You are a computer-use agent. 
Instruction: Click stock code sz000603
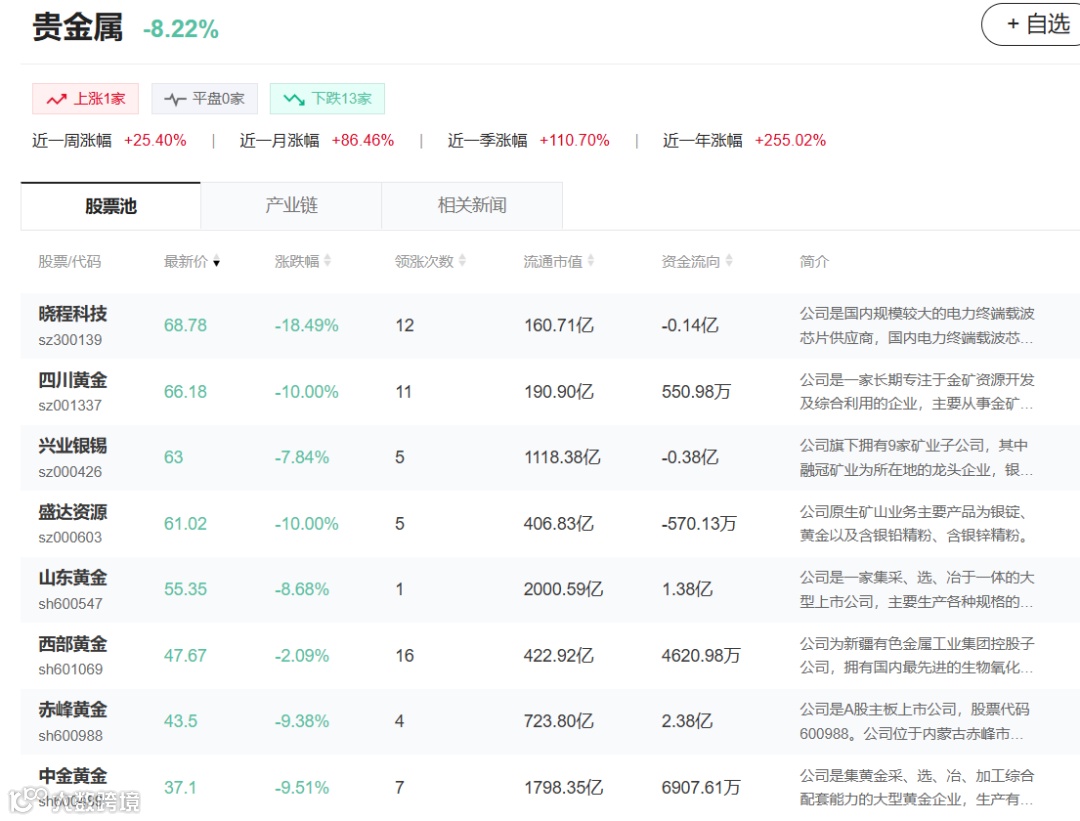(70, 537)
